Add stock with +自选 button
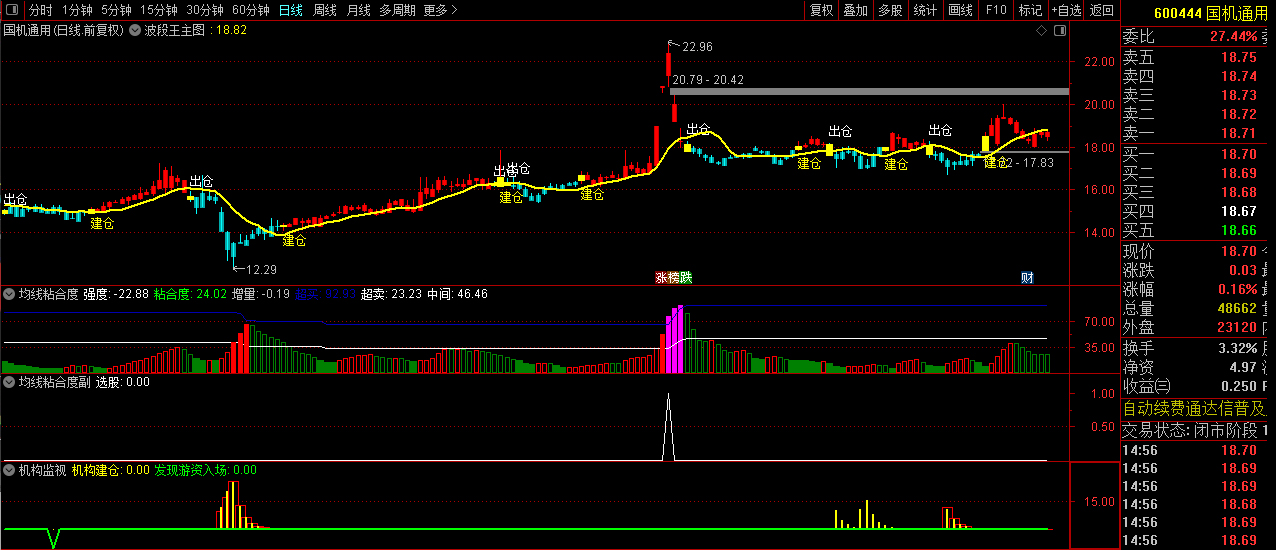Viewport: 1276px width, 550px height. [x=1066, y=10]
